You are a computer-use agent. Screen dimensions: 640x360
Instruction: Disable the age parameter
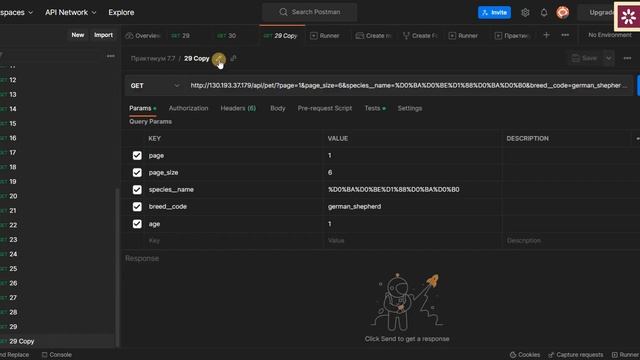tap(137, 224)
